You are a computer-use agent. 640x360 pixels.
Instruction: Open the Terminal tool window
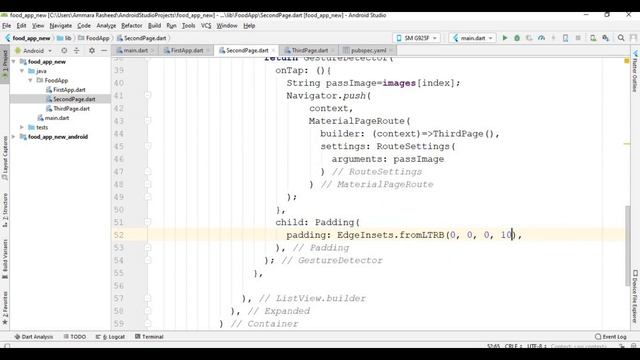(149, 337)
